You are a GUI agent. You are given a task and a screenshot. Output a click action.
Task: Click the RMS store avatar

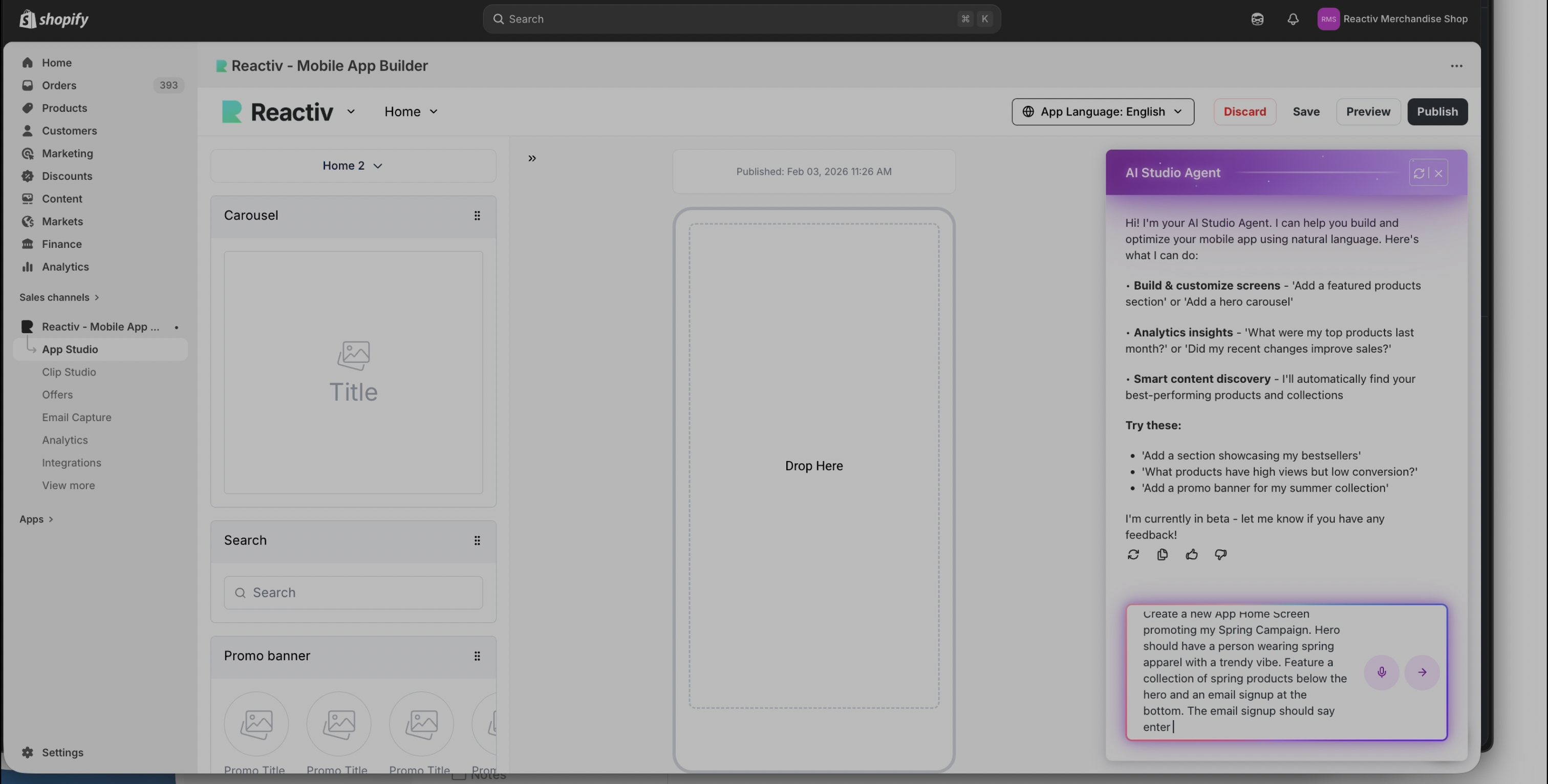1328,19
